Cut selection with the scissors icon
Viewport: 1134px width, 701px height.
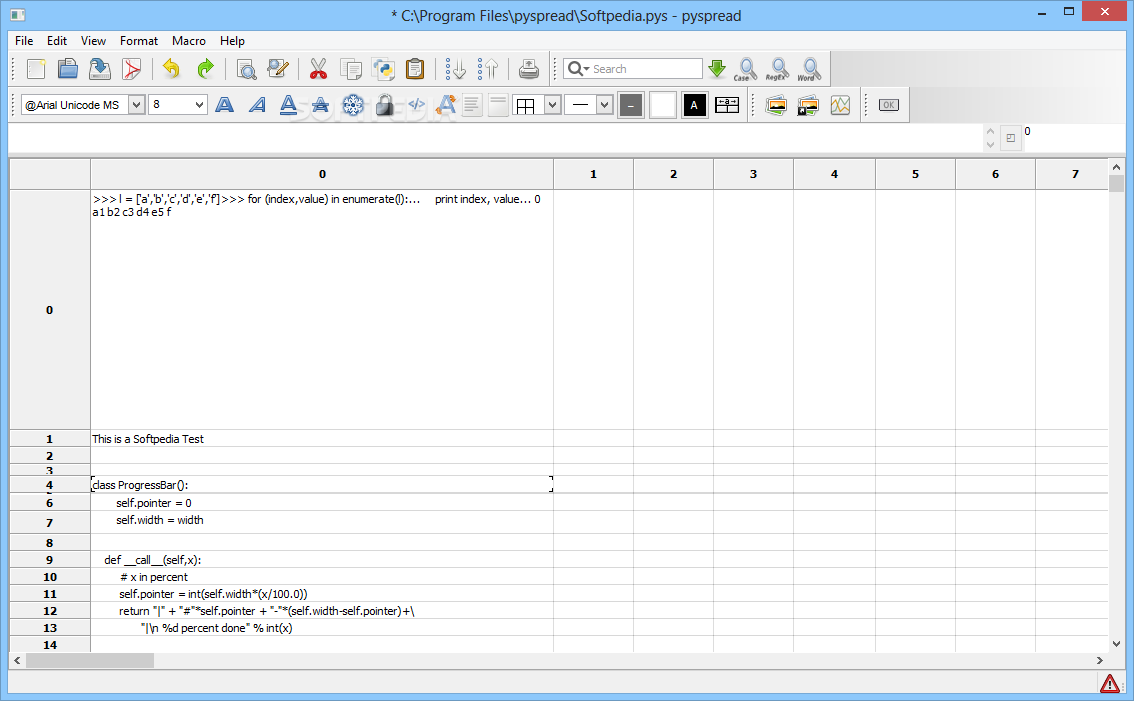pos(318,69)
